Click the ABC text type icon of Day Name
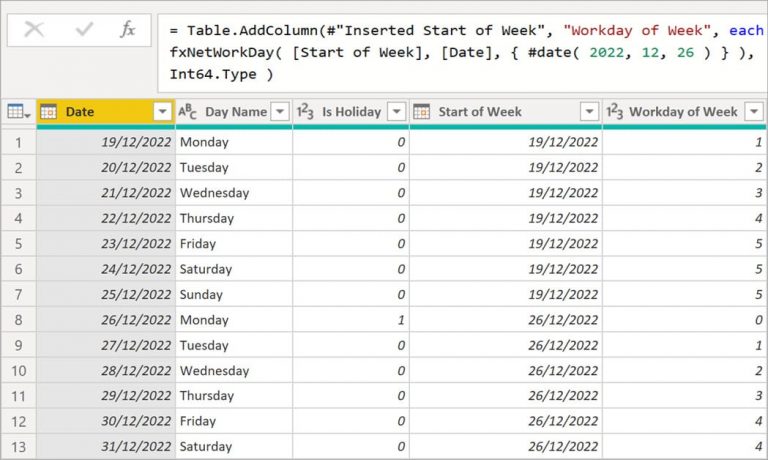This screenshot has height=460, width=768. [x=187, y=112]
